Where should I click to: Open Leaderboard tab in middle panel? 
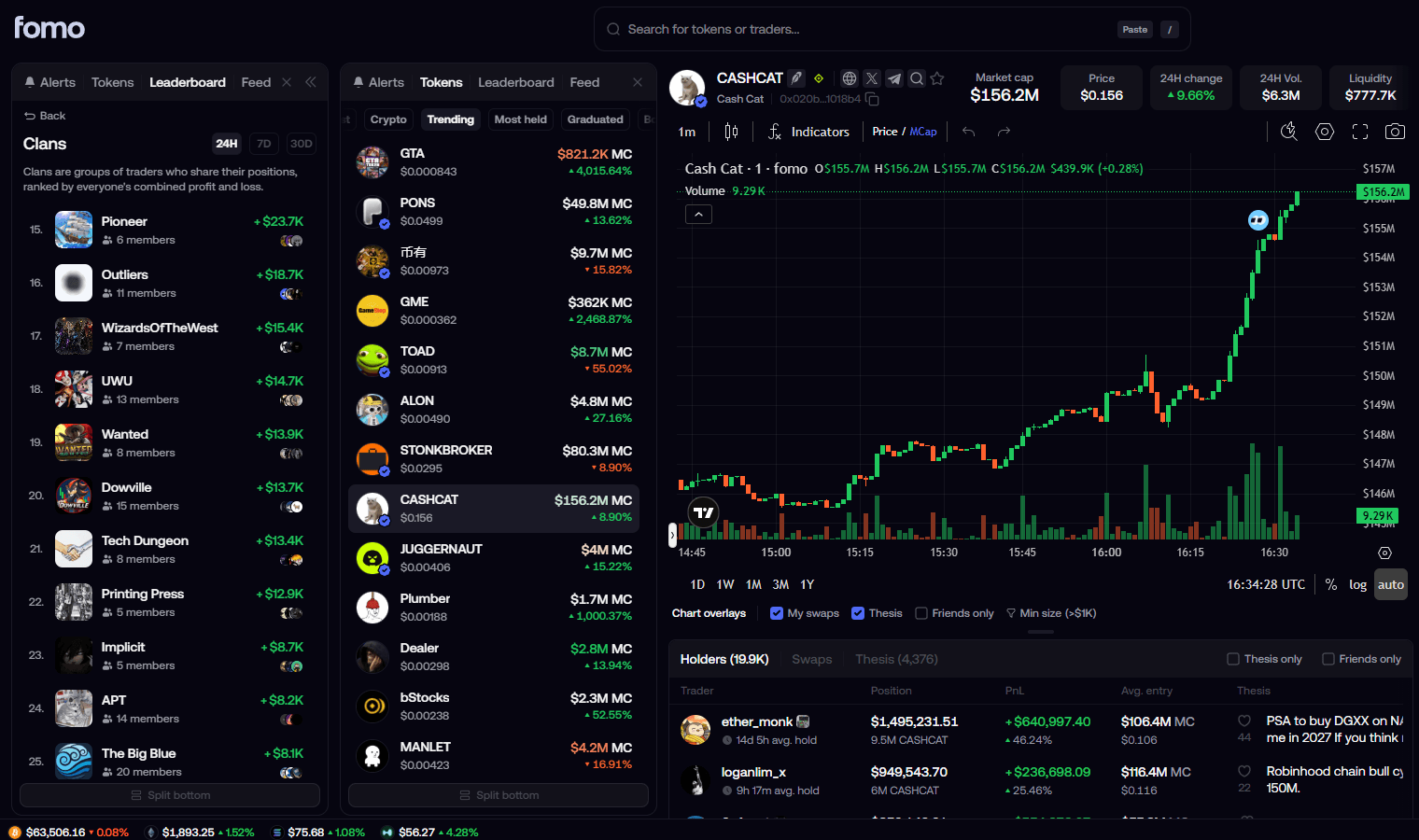coord(516,82)
